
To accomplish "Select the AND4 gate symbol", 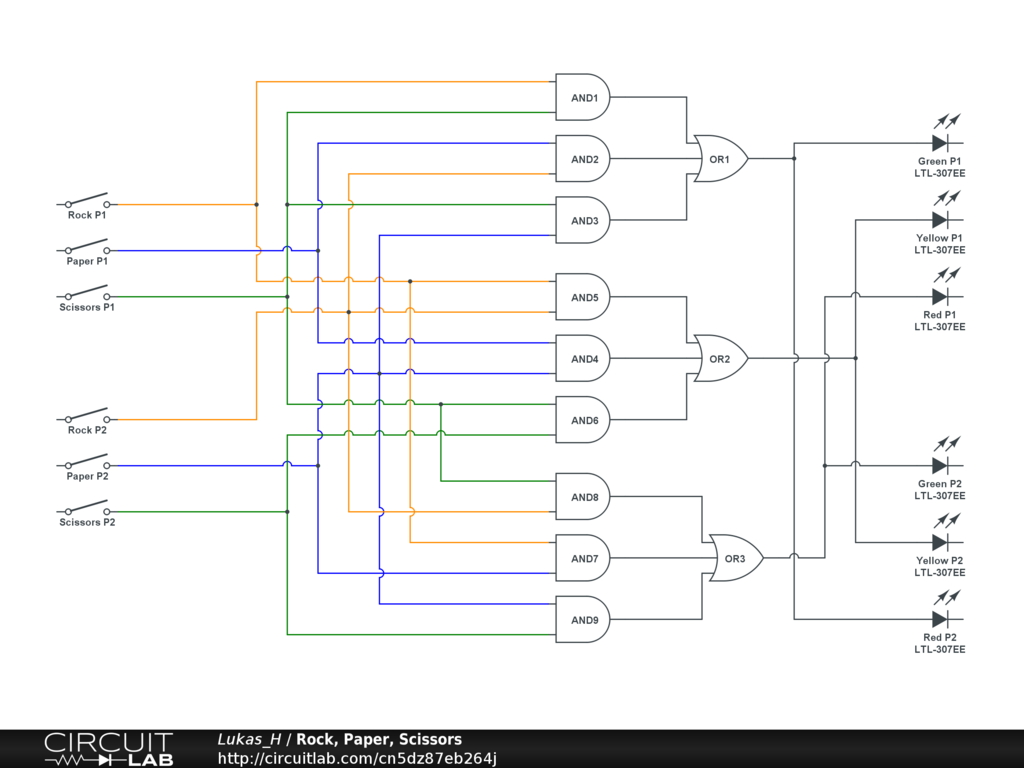I will pyautogui.click(x=582, y=358).
